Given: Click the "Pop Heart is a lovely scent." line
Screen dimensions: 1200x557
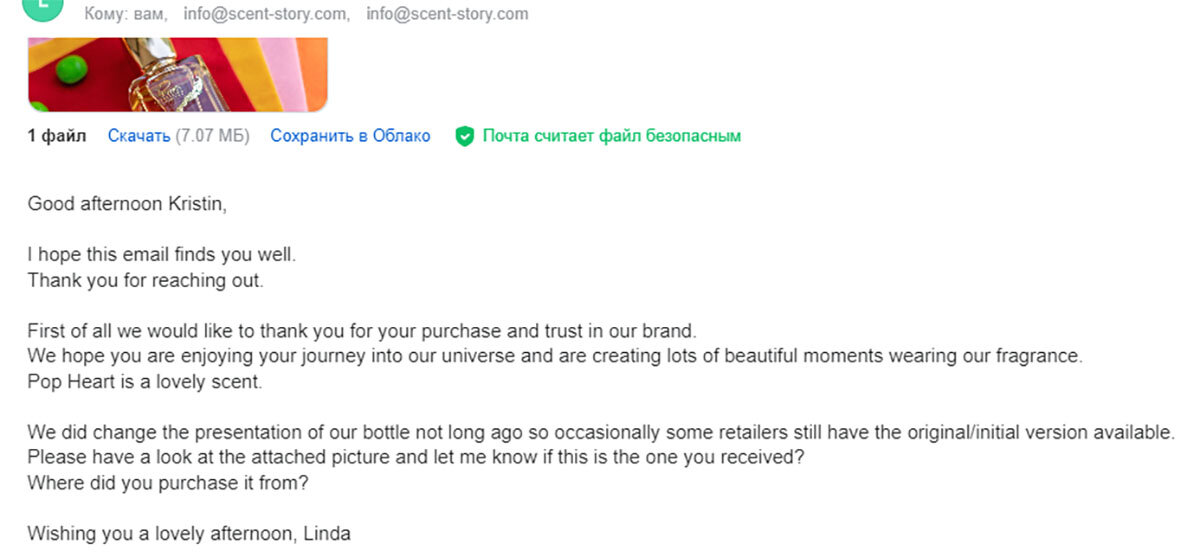Looking at the screenshot, I should click(x=145, y=382).
